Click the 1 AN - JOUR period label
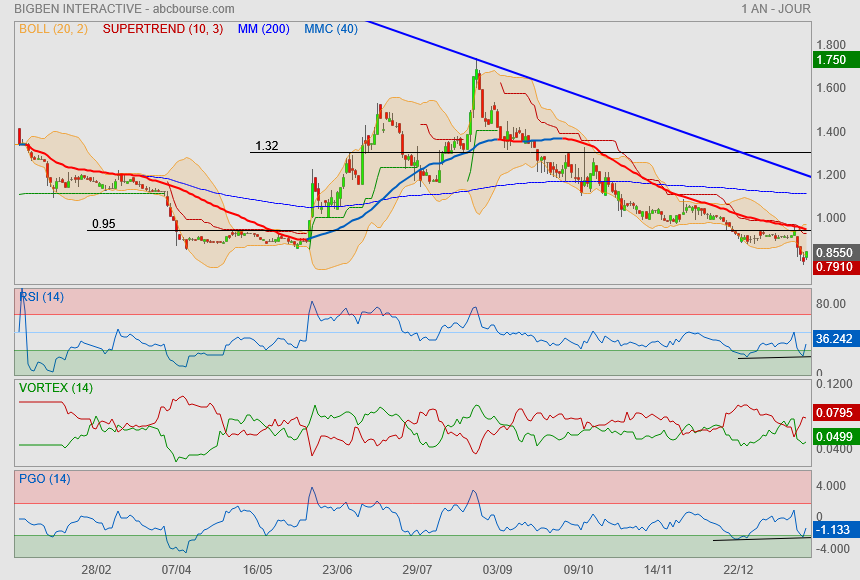The width and height of the screenshot is (860, 580). click(x=776, y=9)
